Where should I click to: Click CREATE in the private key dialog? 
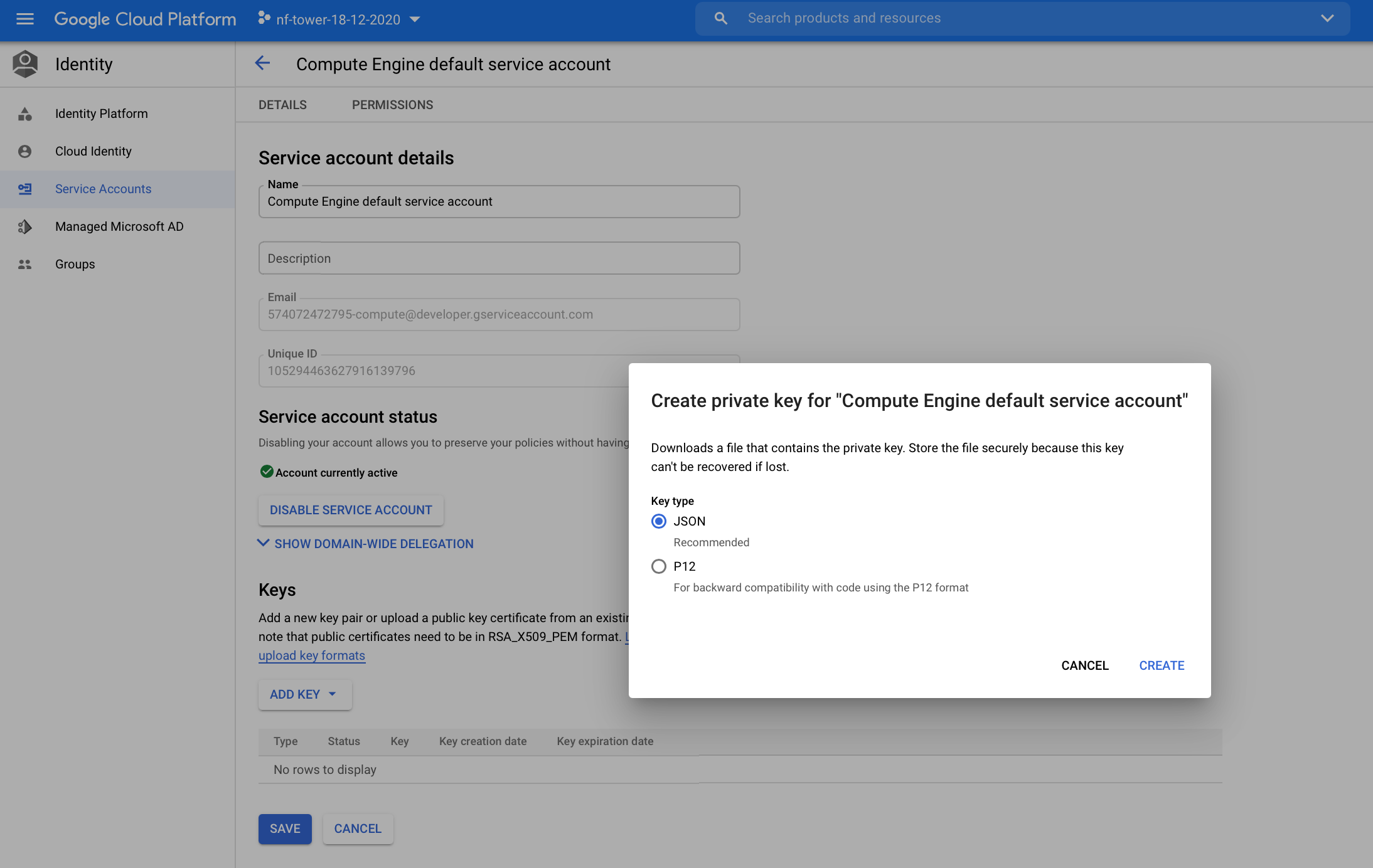click(x=1162, y=665)
